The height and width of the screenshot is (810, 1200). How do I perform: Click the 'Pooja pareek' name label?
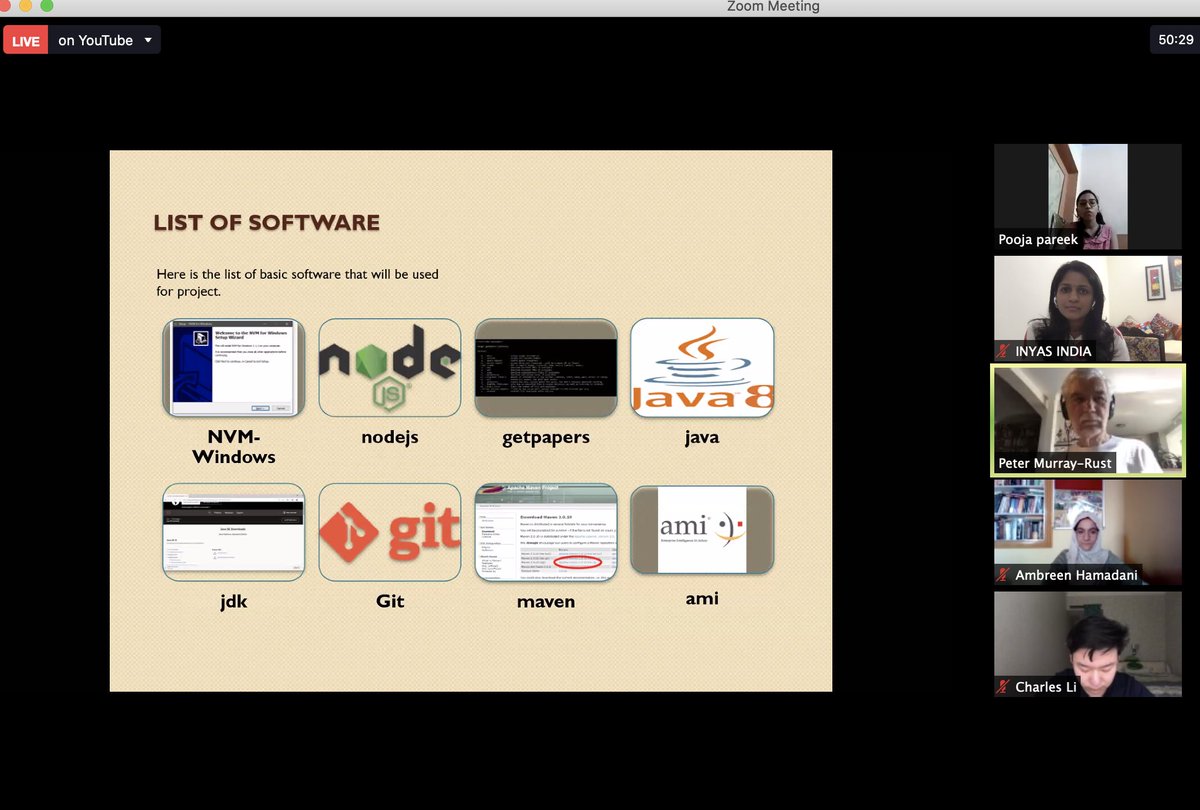[1038, 239]
